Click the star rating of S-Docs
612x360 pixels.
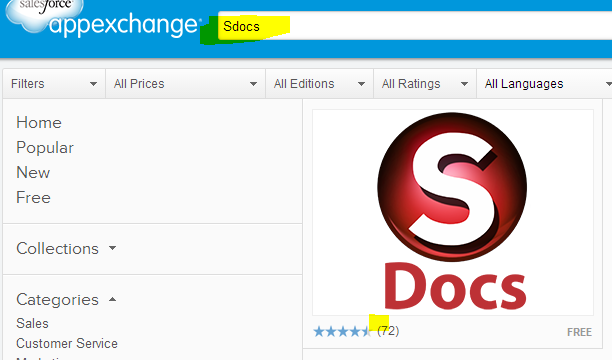tap(342, 332)
